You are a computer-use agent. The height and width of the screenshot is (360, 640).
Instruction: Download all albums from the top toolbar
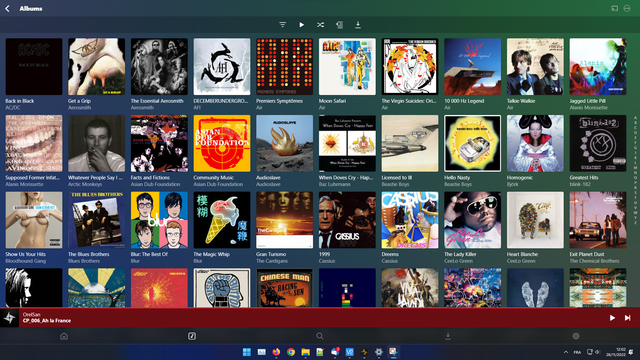click(x=358, y=25)
